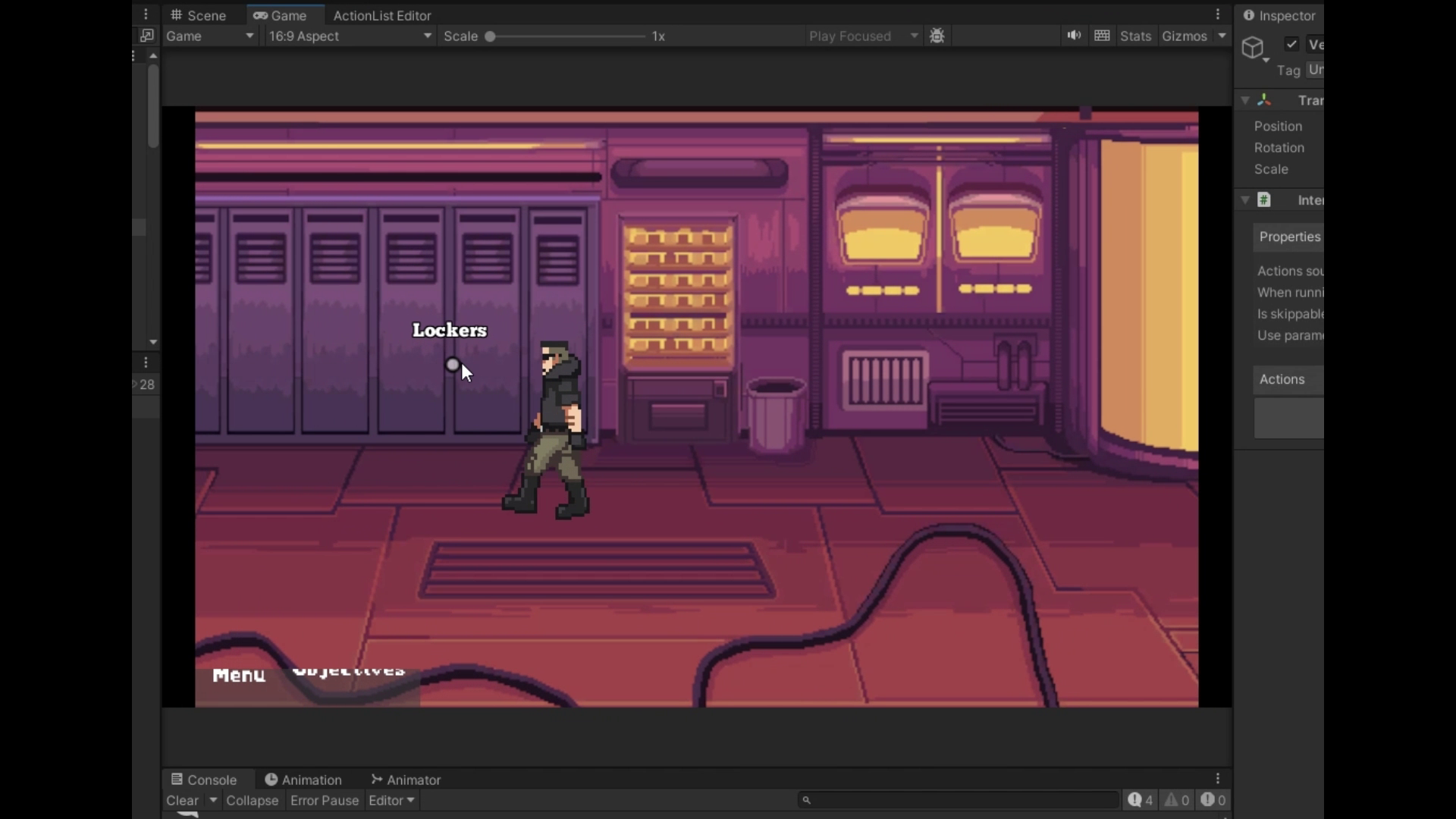Screen dimensions: 1456x819
Task: Click the Clear console button
Action: (x=183, y=800)
